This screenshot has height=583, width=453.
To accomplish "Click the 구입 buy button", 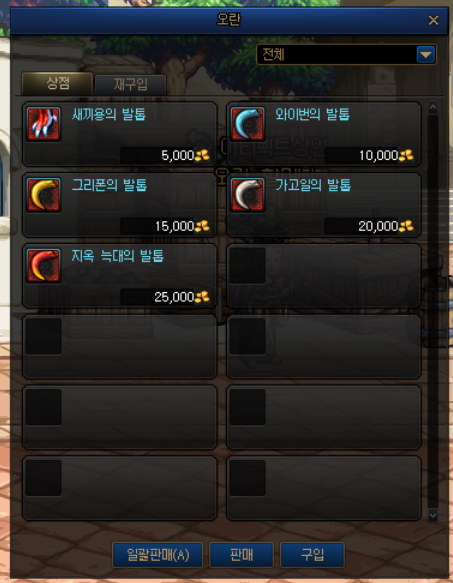I will click(x=312, y=555).
